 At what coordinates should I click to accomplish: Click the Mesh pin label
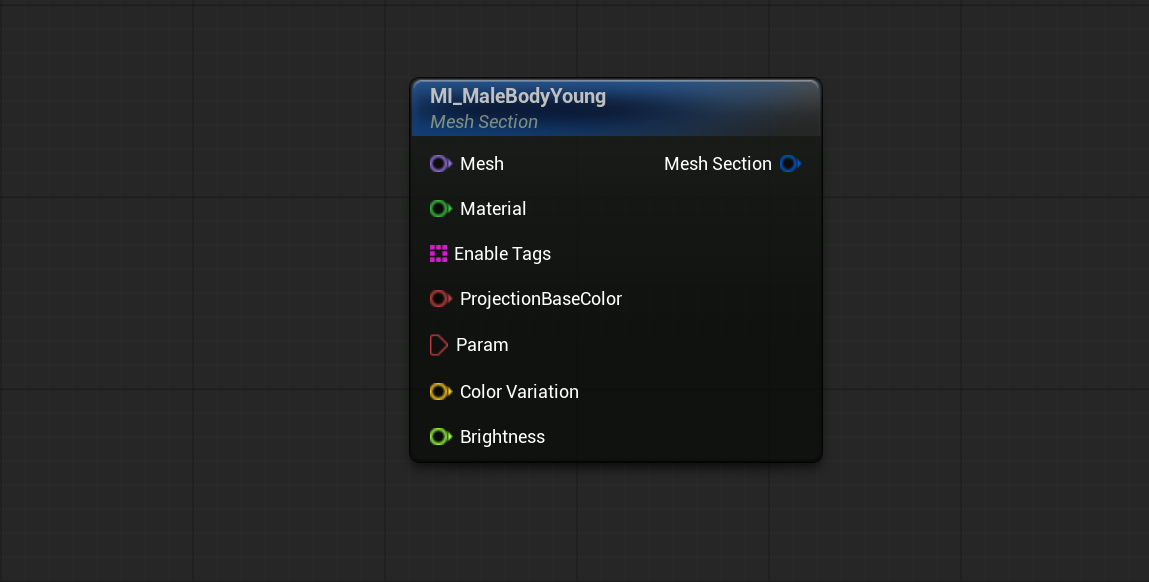tap(481, 163)
